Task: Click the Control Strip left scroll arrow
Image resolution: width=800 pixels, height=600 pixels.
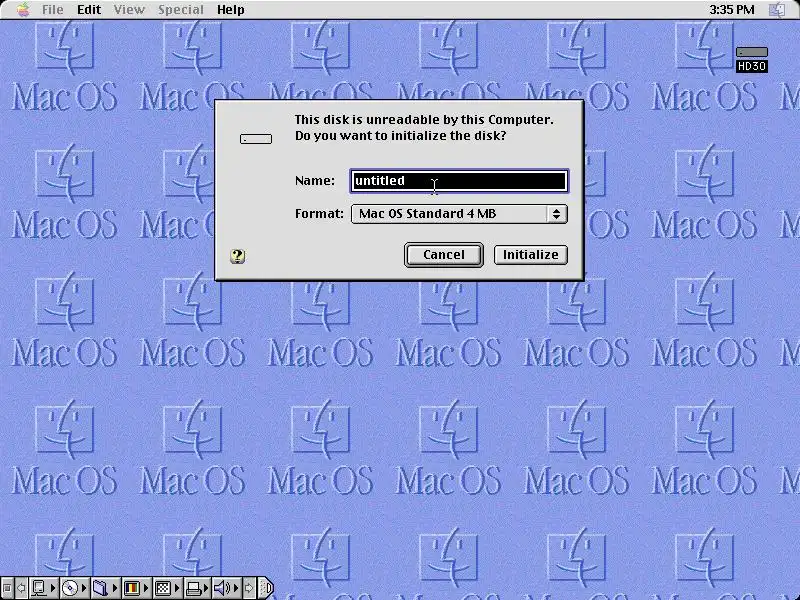Action: tap(21, 588)
